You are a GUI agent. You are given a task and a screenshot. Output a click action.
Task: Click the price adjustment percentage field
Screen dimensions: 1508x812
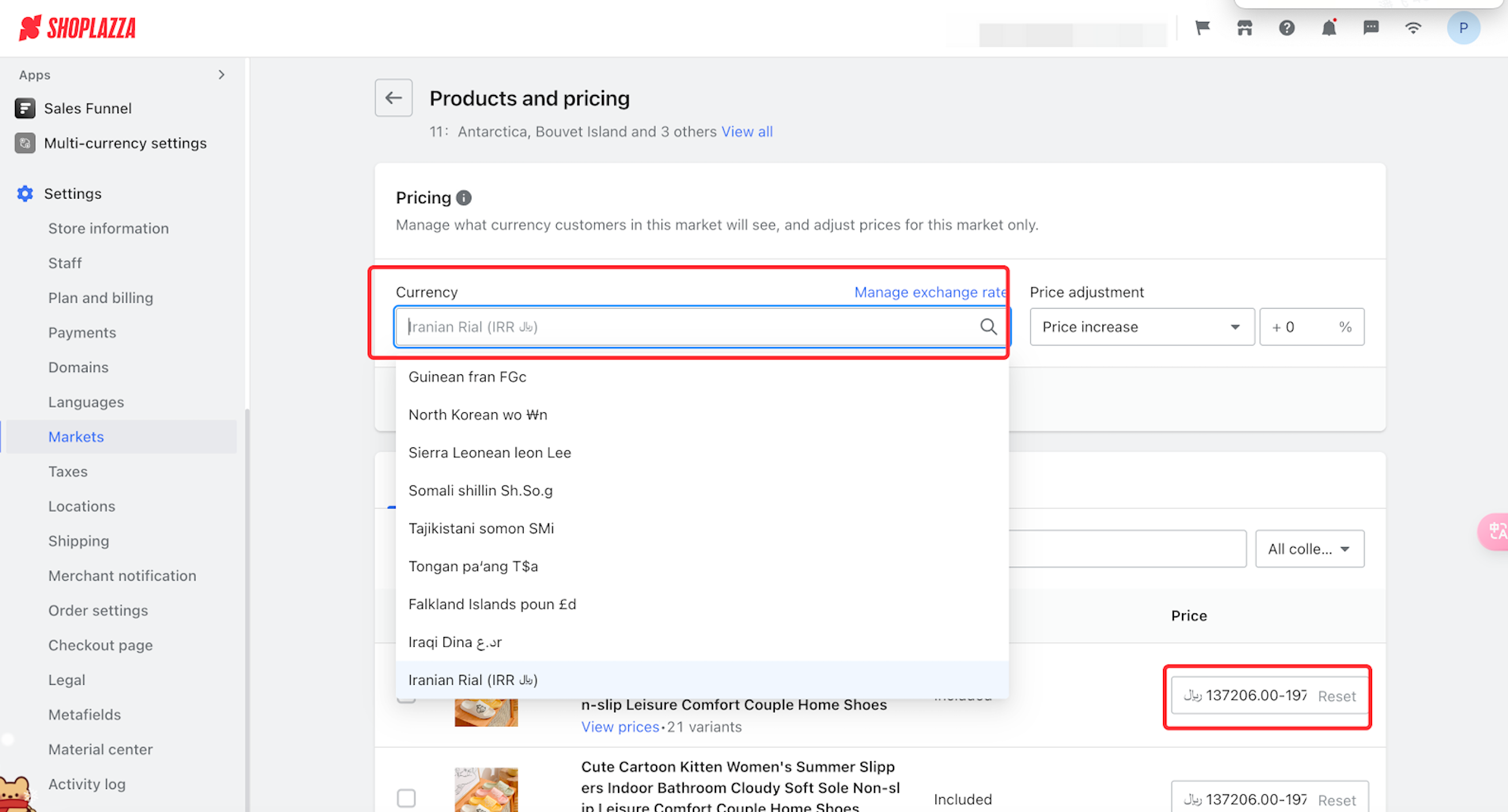pos(1312,327)
